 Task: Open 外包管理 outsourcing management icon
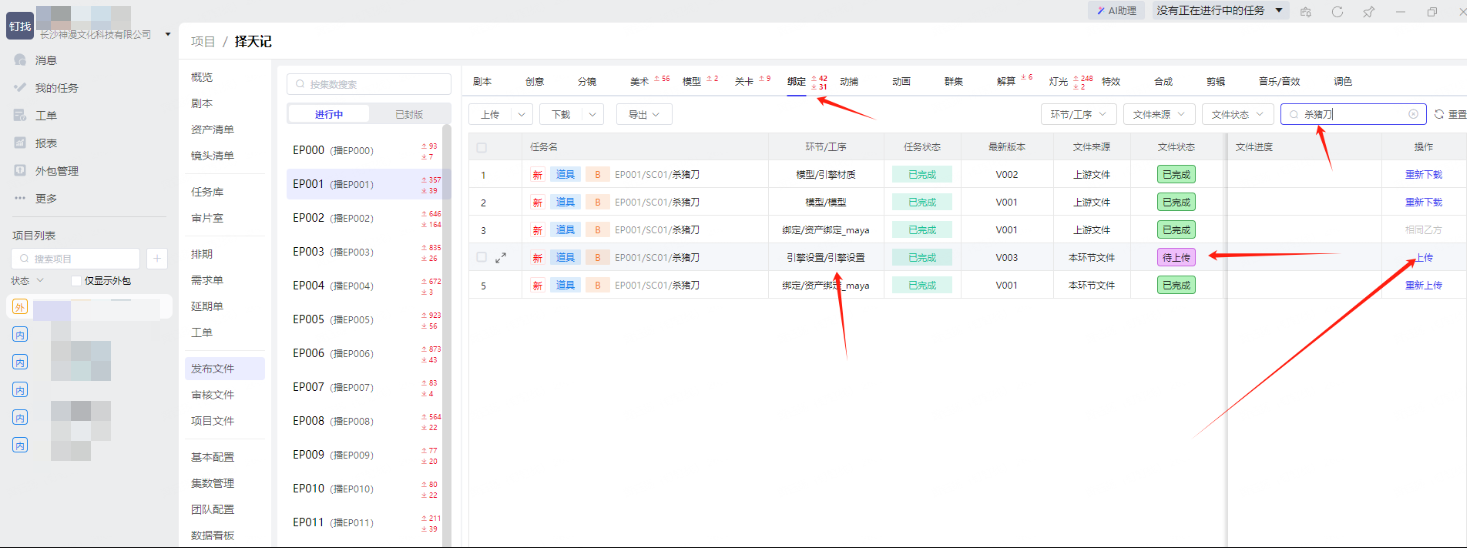pyautogui.click(x=20, y=171)
